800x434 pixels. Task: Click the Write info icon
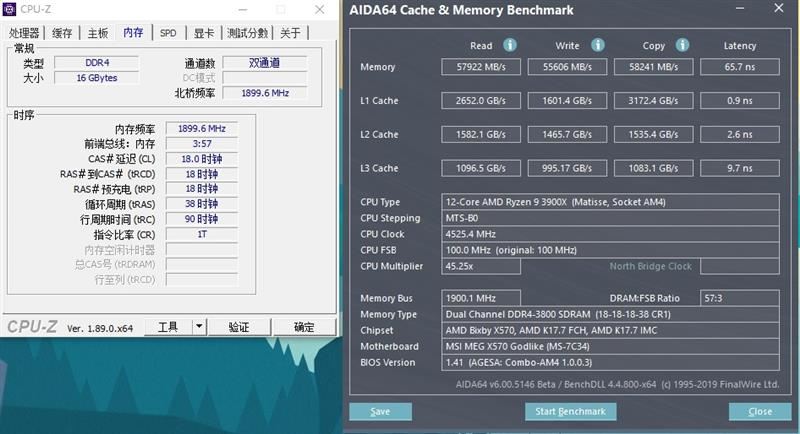[597, 45]
